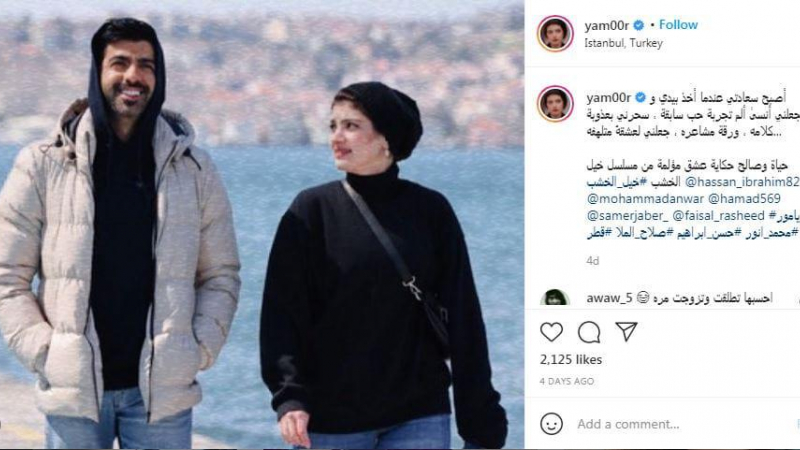This screenshot has height=450, width=800.
Task: Open awaw_5 commenter avatar
Action: pos(555,297)
